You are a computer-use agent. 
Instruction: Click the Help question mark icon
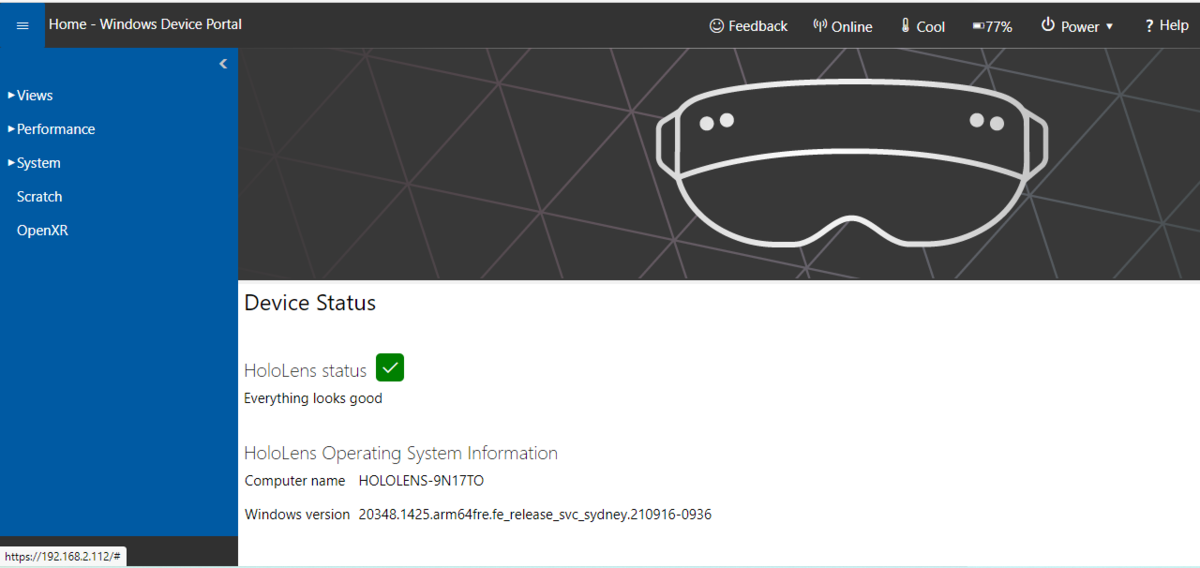(x=1150, y=26)
